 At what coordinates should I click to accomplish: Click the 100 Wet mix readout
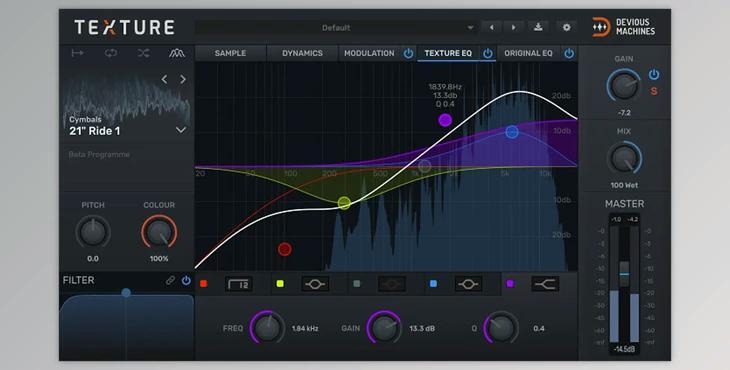(x=624, y=185)
